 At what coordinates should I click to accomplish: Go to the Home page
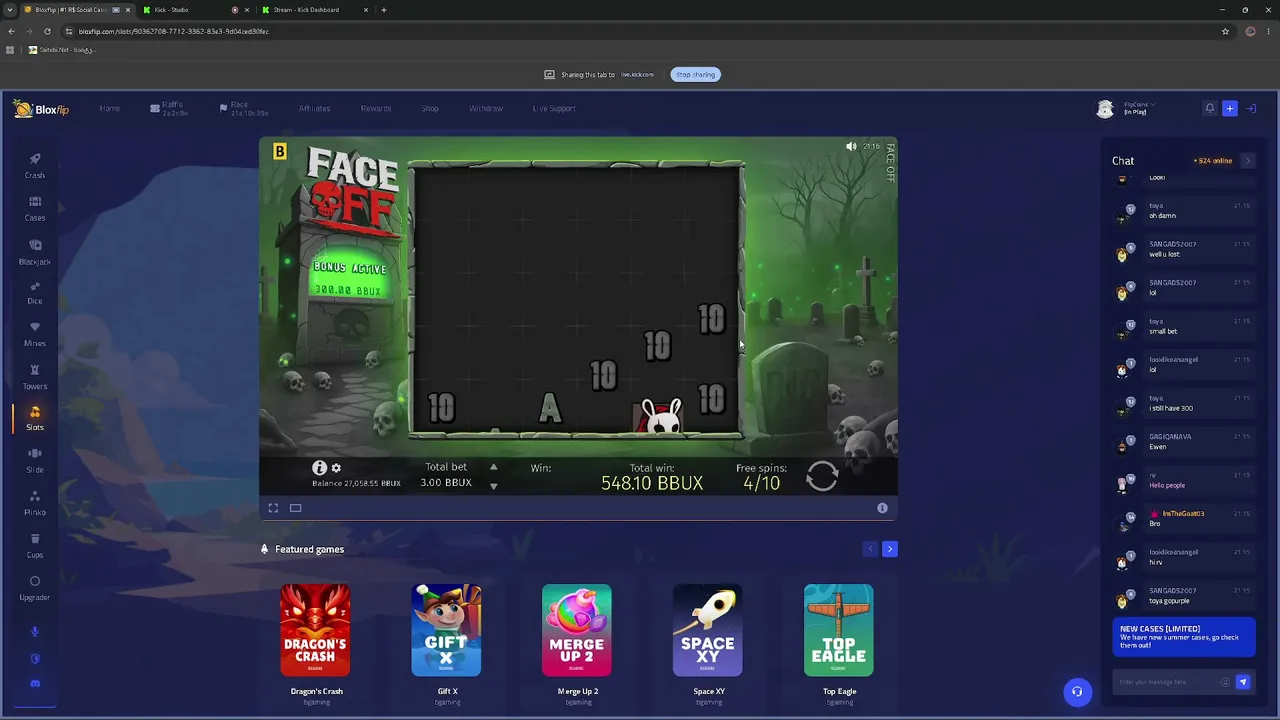[110, 108]
